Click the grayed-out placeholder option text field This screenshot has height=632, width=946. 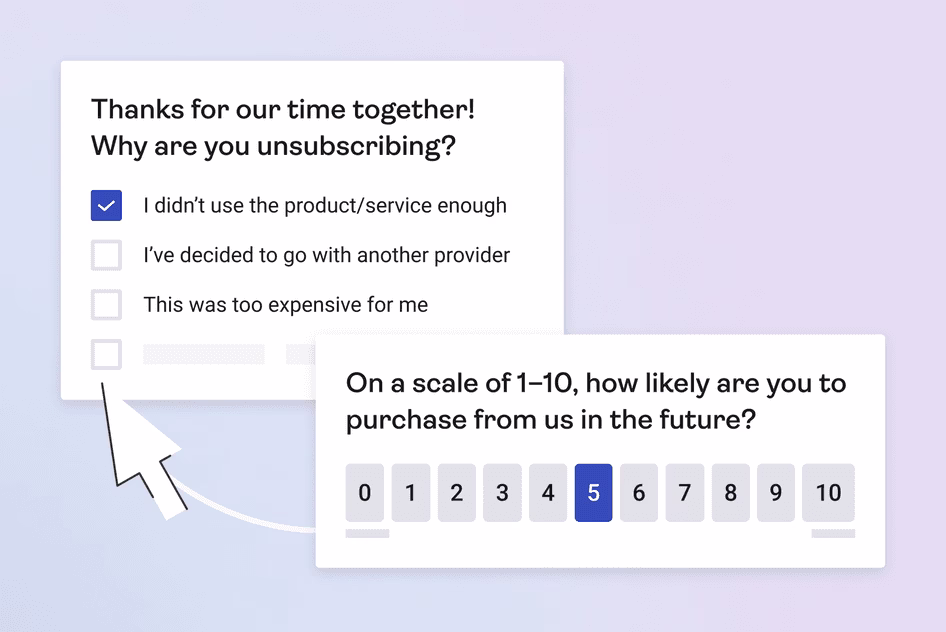point(203,354)
